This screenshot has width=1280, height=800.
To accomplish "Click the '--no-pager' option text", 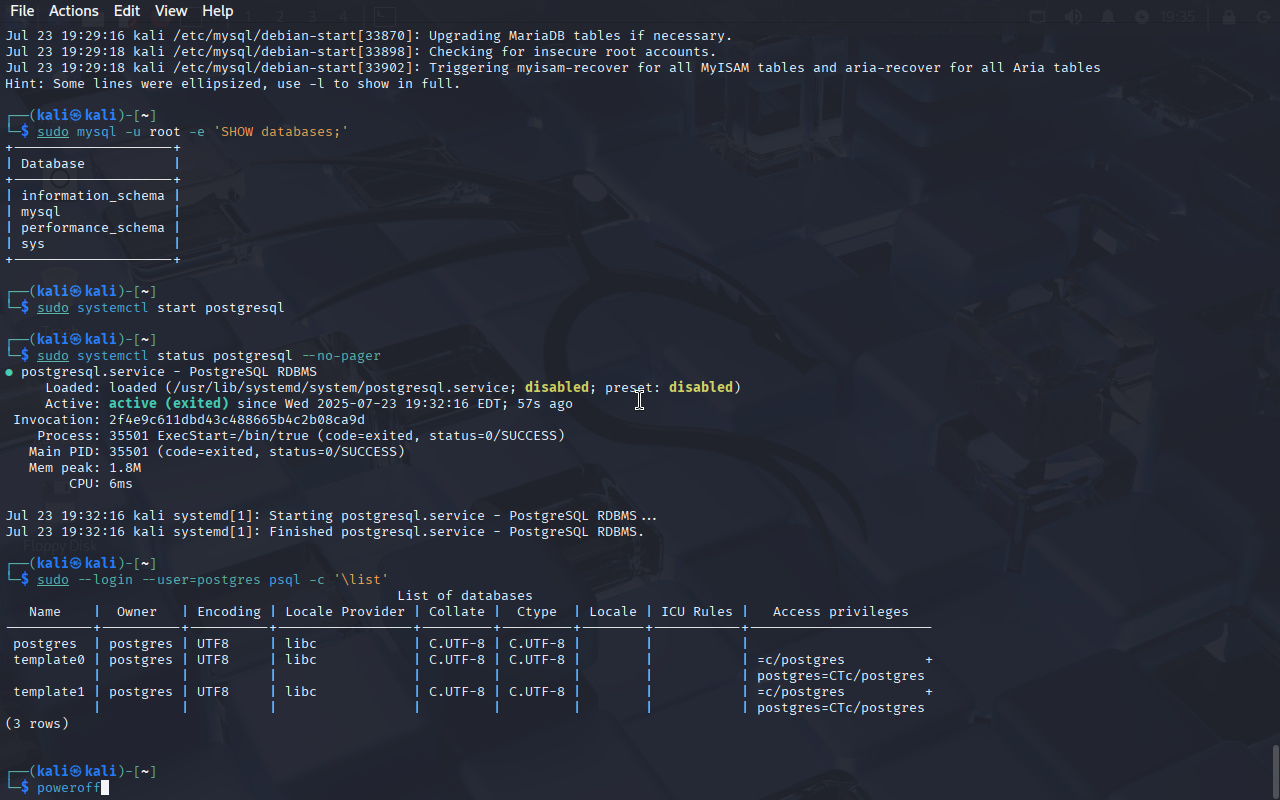I will coord(341,356).
